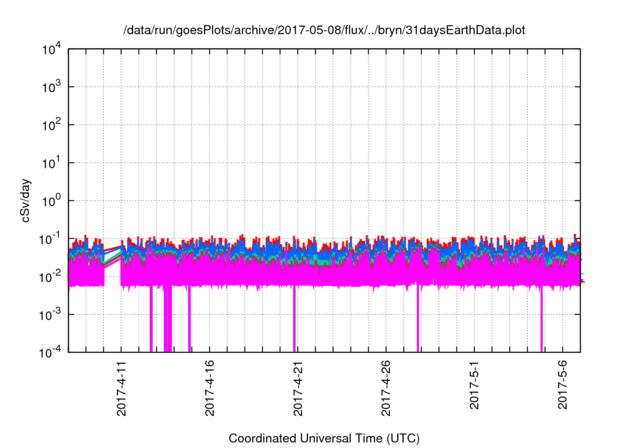
Task: Click the Coordinated Universal Time (UTC) label
Action: pos(324,438)
